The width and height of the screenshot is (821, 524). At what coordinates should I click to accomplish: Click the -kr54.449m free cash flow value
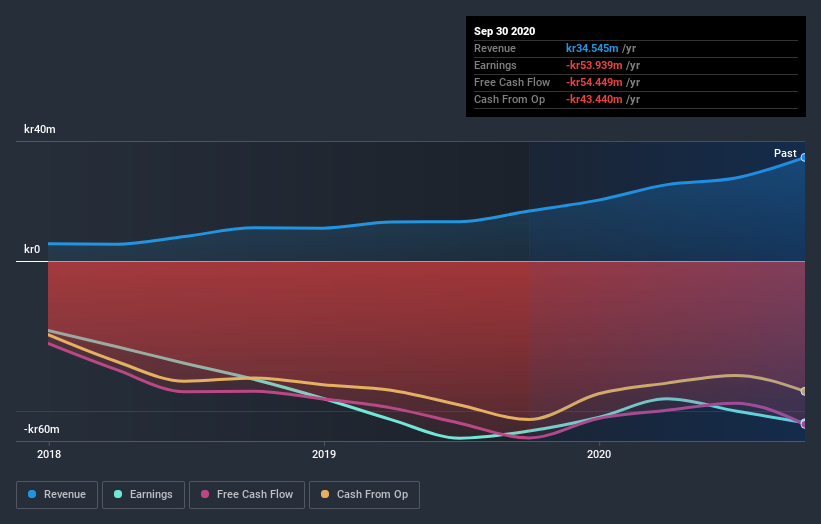tap(594, 82)
